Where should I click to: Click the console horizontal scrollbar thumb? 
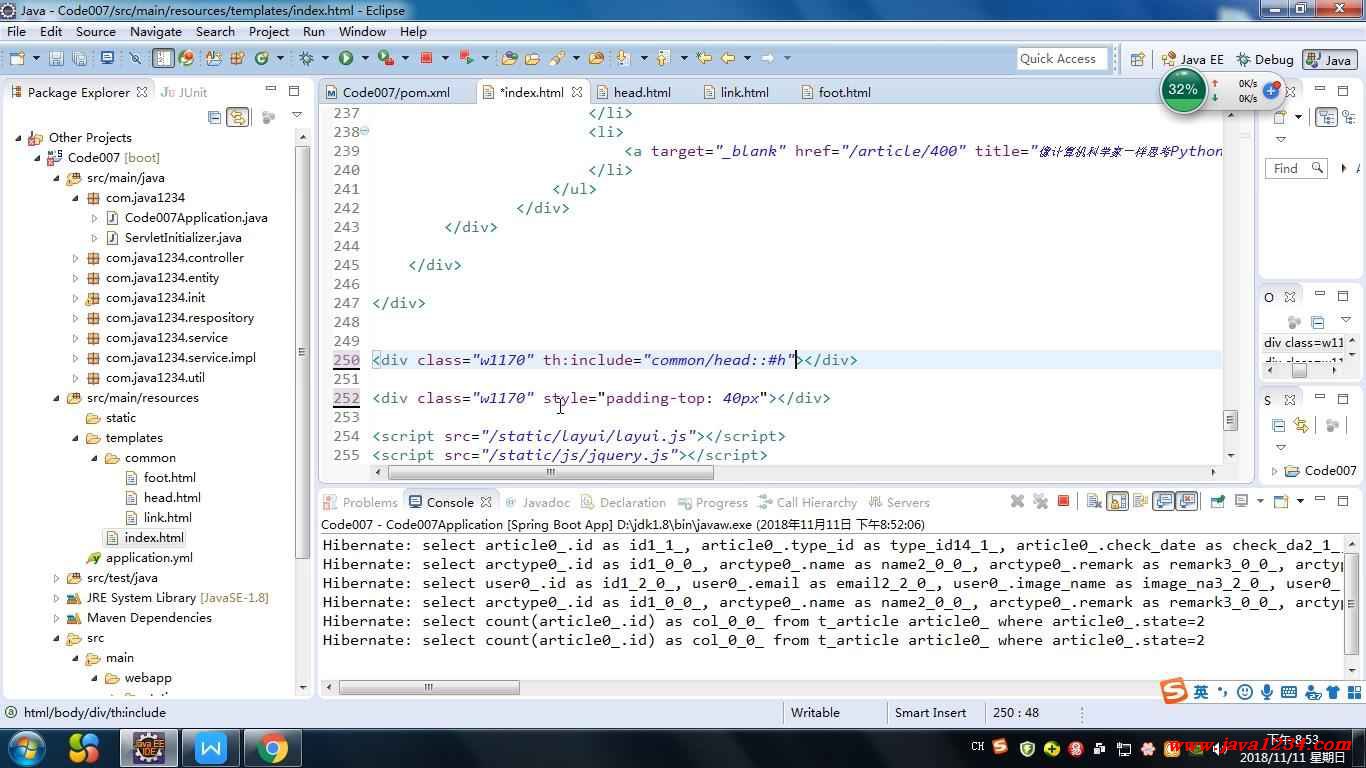click(x=429, y=687)
